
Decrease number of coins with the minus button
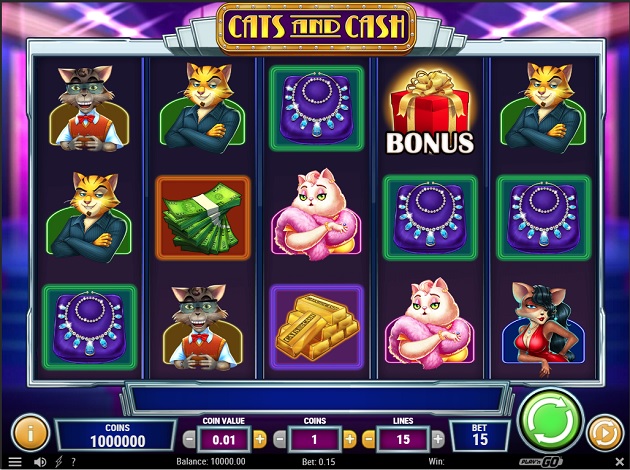click(280, 439)
